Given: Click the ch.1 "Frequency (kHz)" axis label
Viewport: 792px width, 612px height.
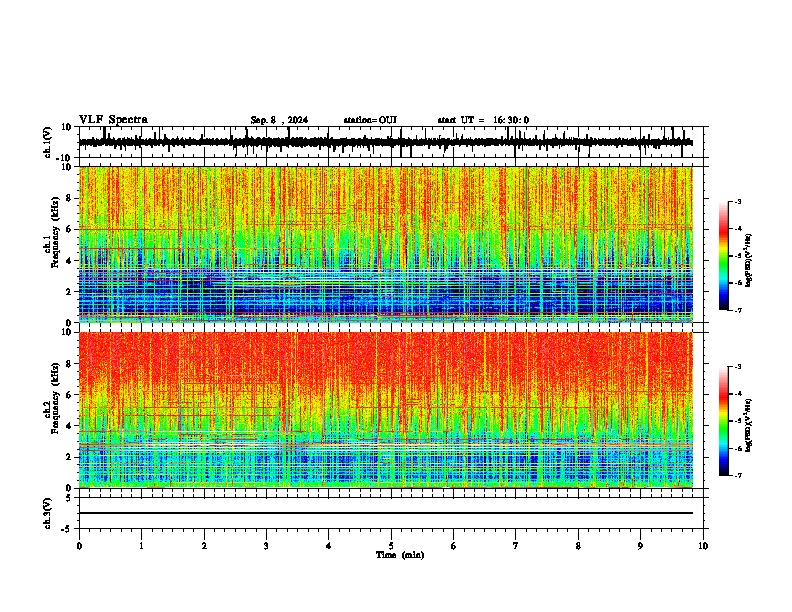Looking at the screenshot, I should click(55, 232).
